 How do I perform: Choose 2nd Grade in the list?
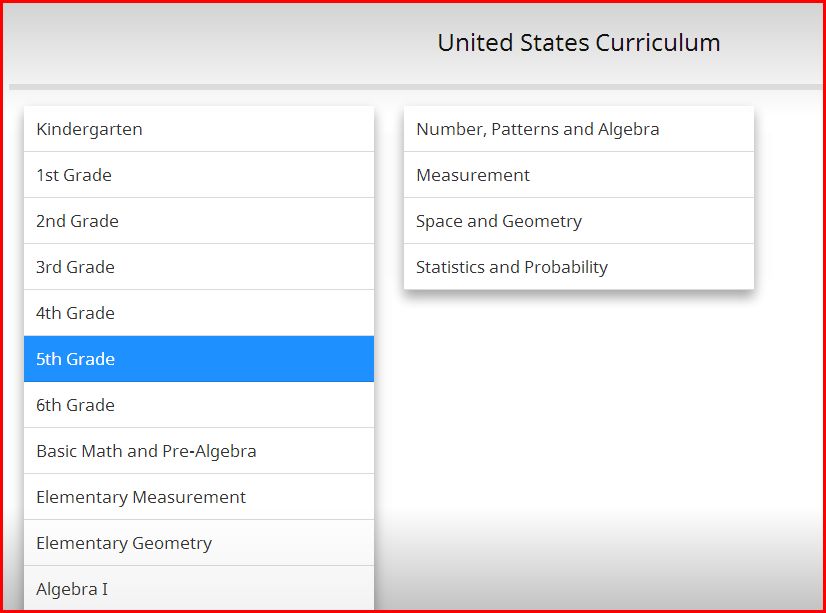click(199, 221)
